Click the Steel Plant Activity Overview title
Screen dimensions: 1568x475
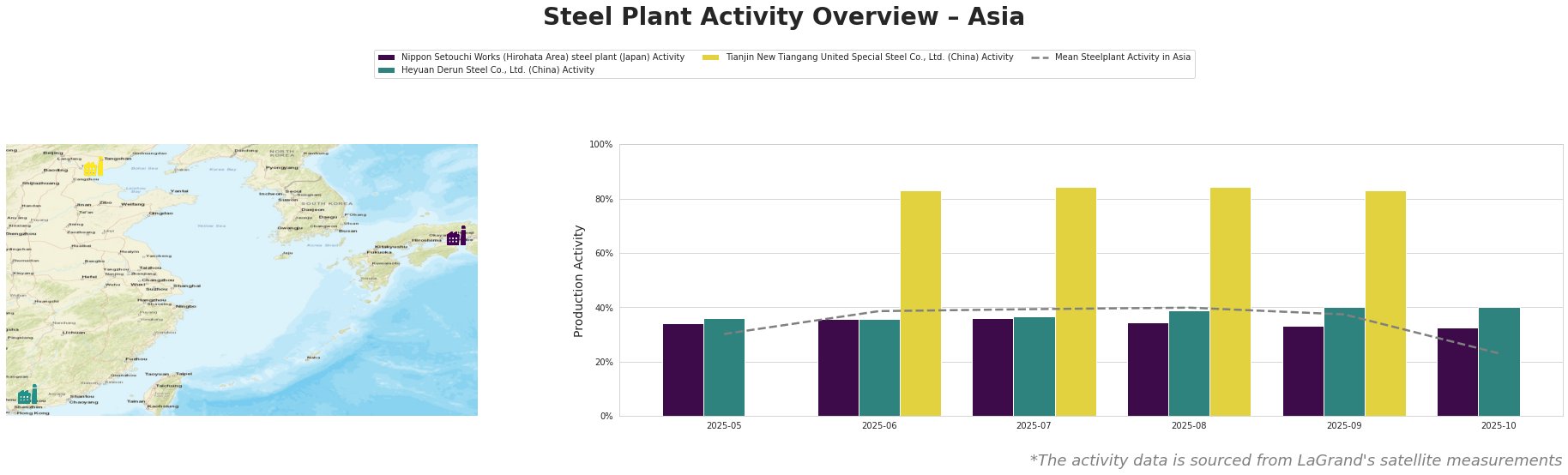tap(783, 17)
